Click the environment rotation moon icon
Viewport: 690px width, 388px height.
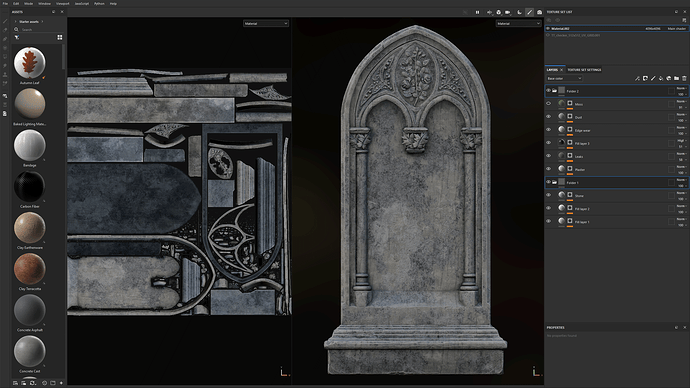(x=519, y=12)
